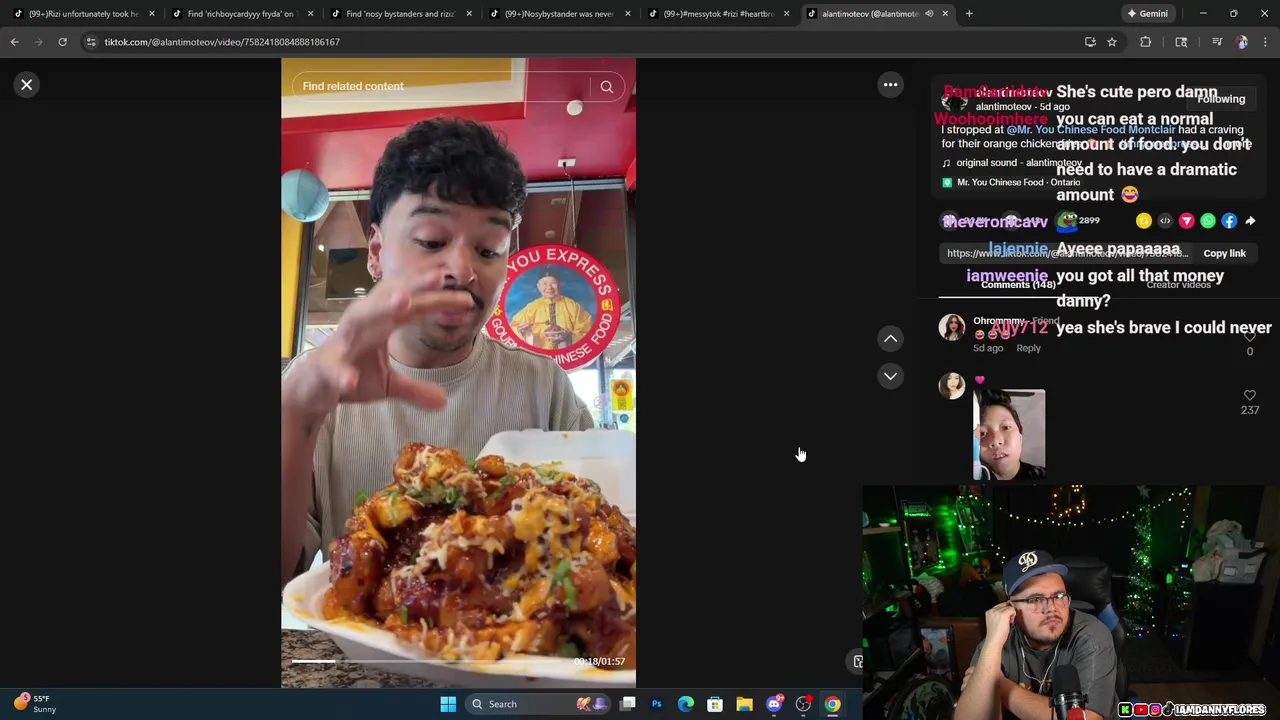
Task: Open the Chrome profile avatar
Action: 1242,42
